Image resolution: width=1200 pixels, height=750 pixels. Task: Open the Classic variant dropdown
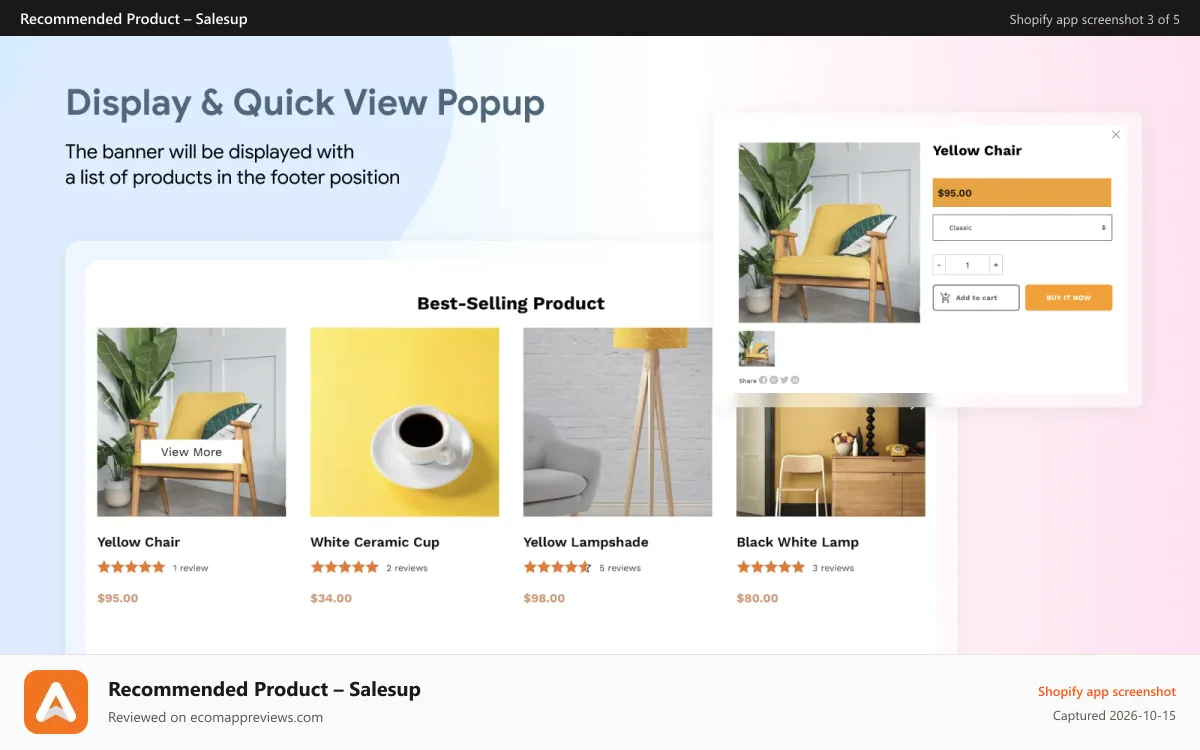click(x=1022, y=227)
